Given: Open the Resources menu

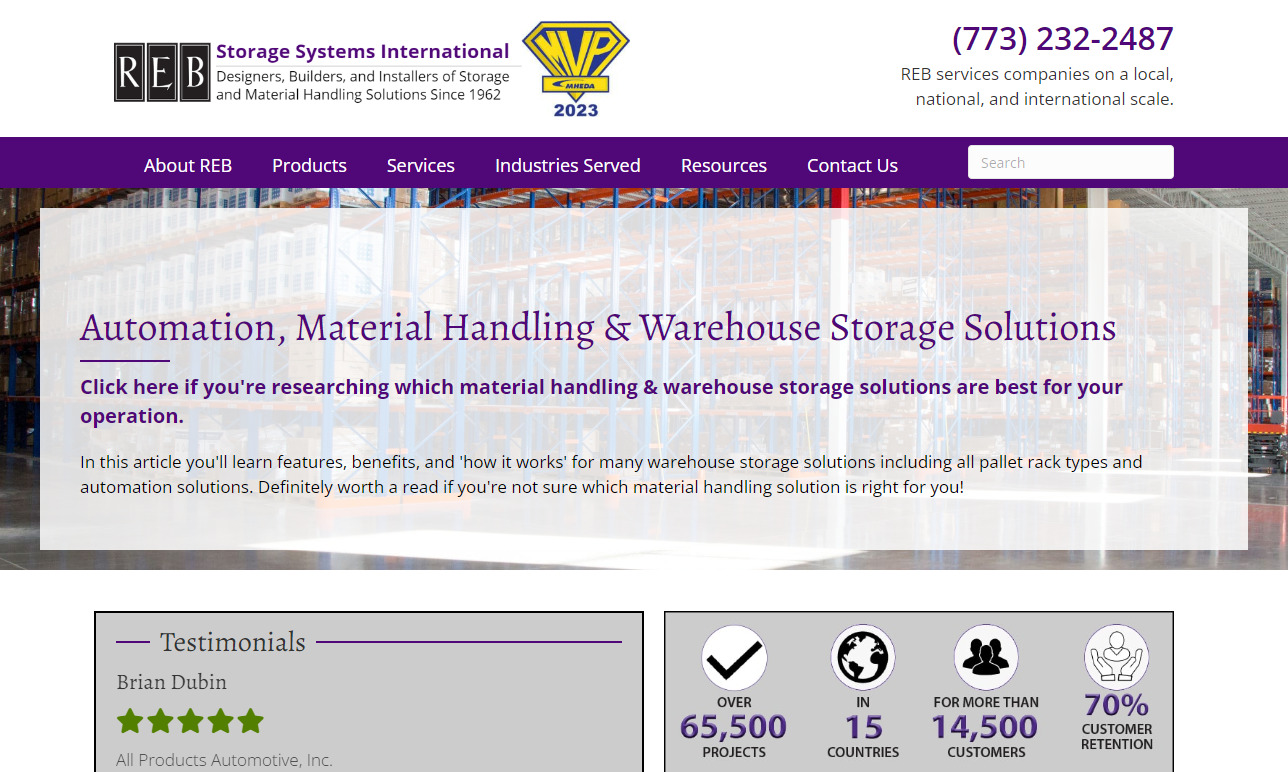Looking at the screenshot, I should (723, 165).
